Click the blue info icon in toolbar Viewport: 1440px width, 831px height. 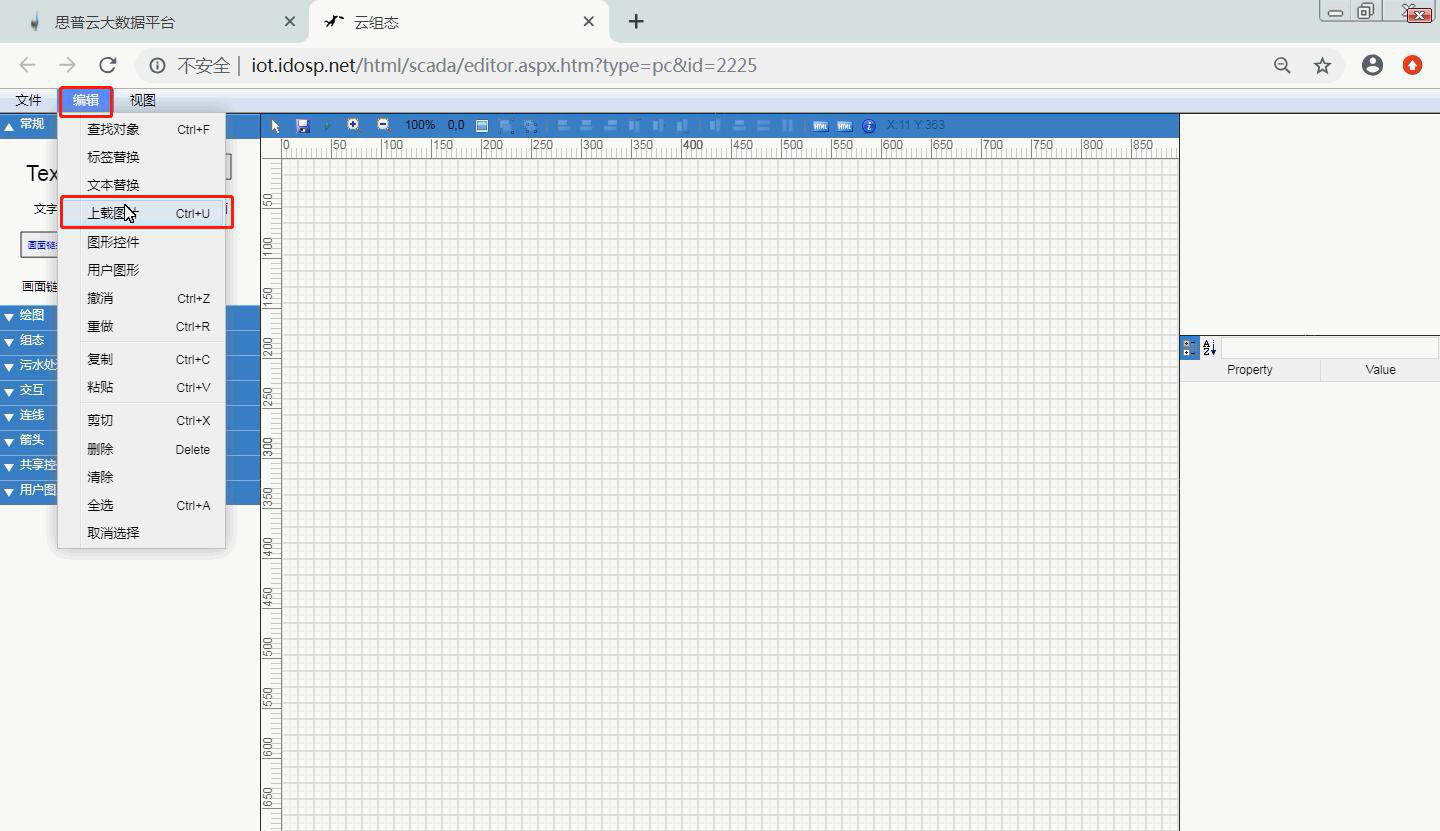pos(868,126)
